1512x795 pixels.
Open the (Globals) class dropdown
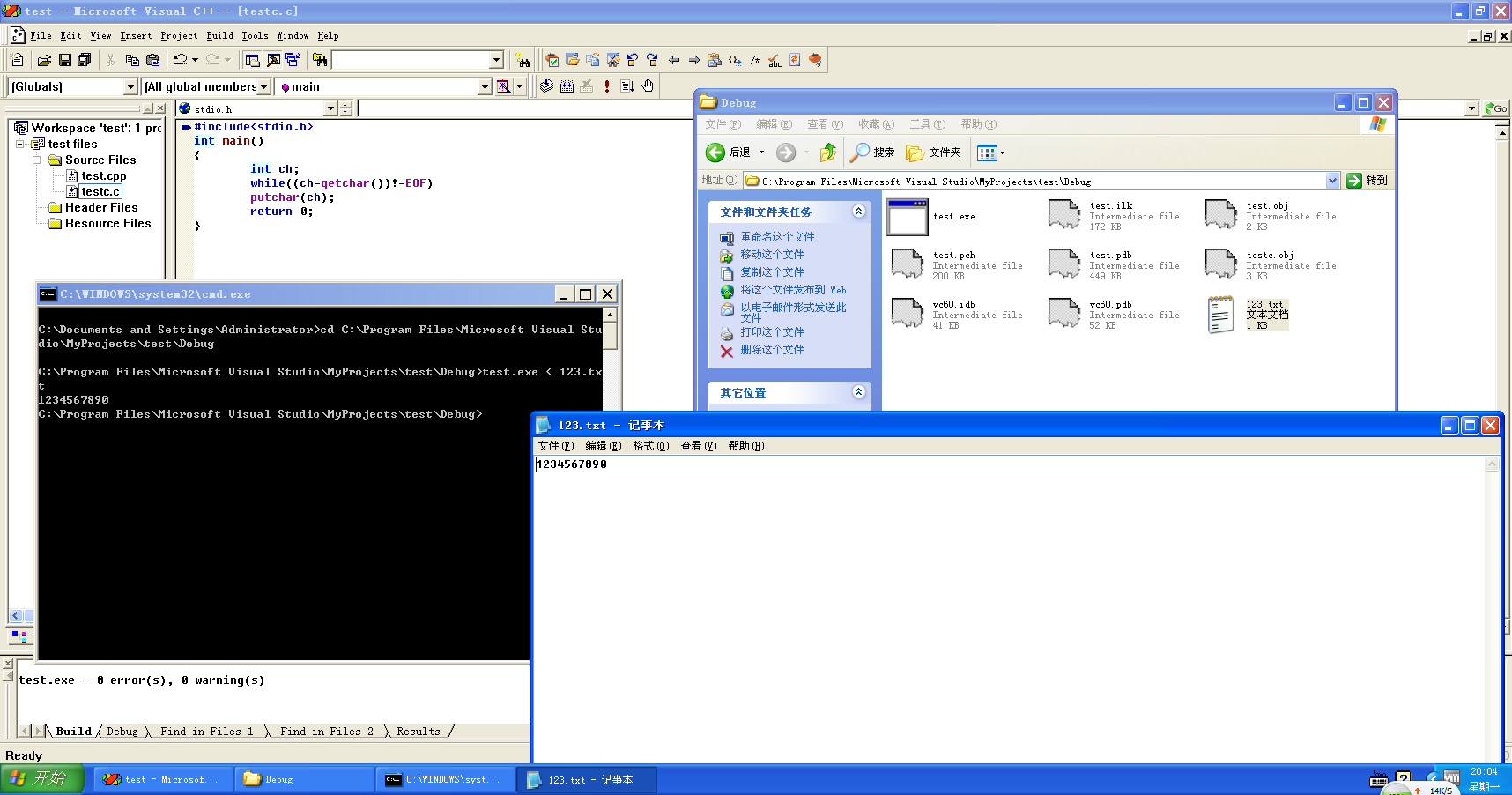click(130, 86)
